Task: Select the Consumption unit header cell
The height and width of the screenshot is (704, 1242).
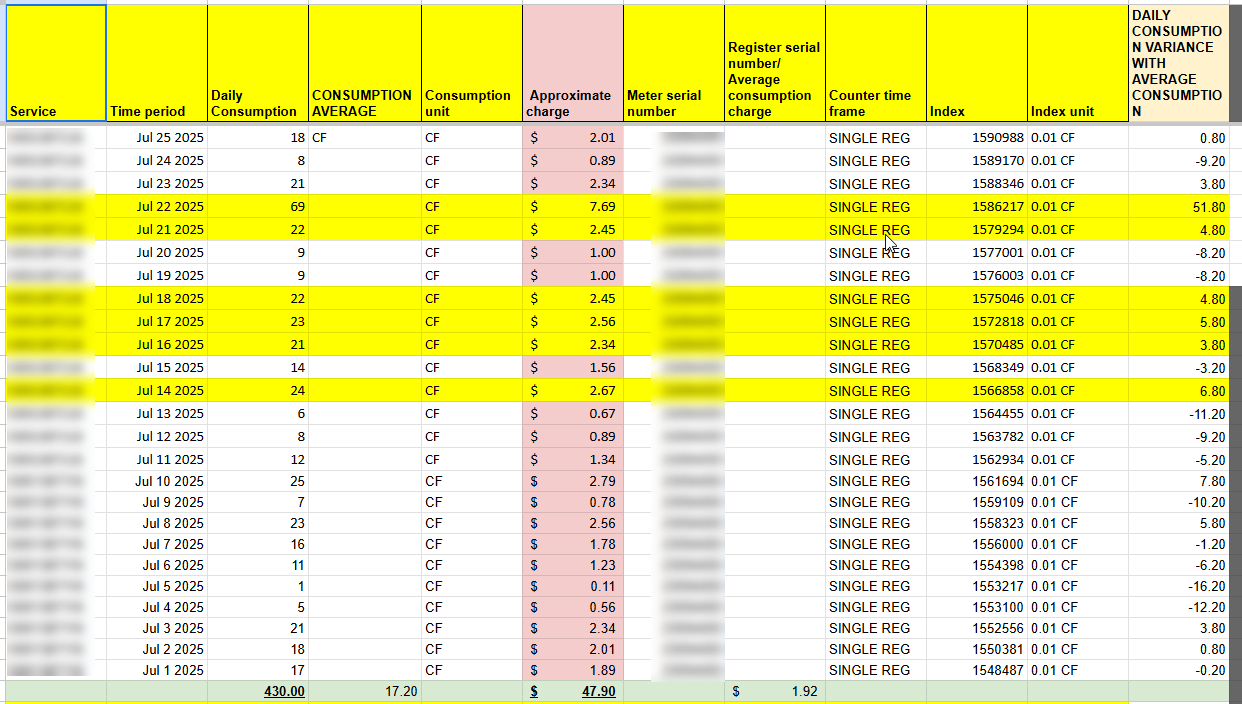Action: tap(472, 63)
